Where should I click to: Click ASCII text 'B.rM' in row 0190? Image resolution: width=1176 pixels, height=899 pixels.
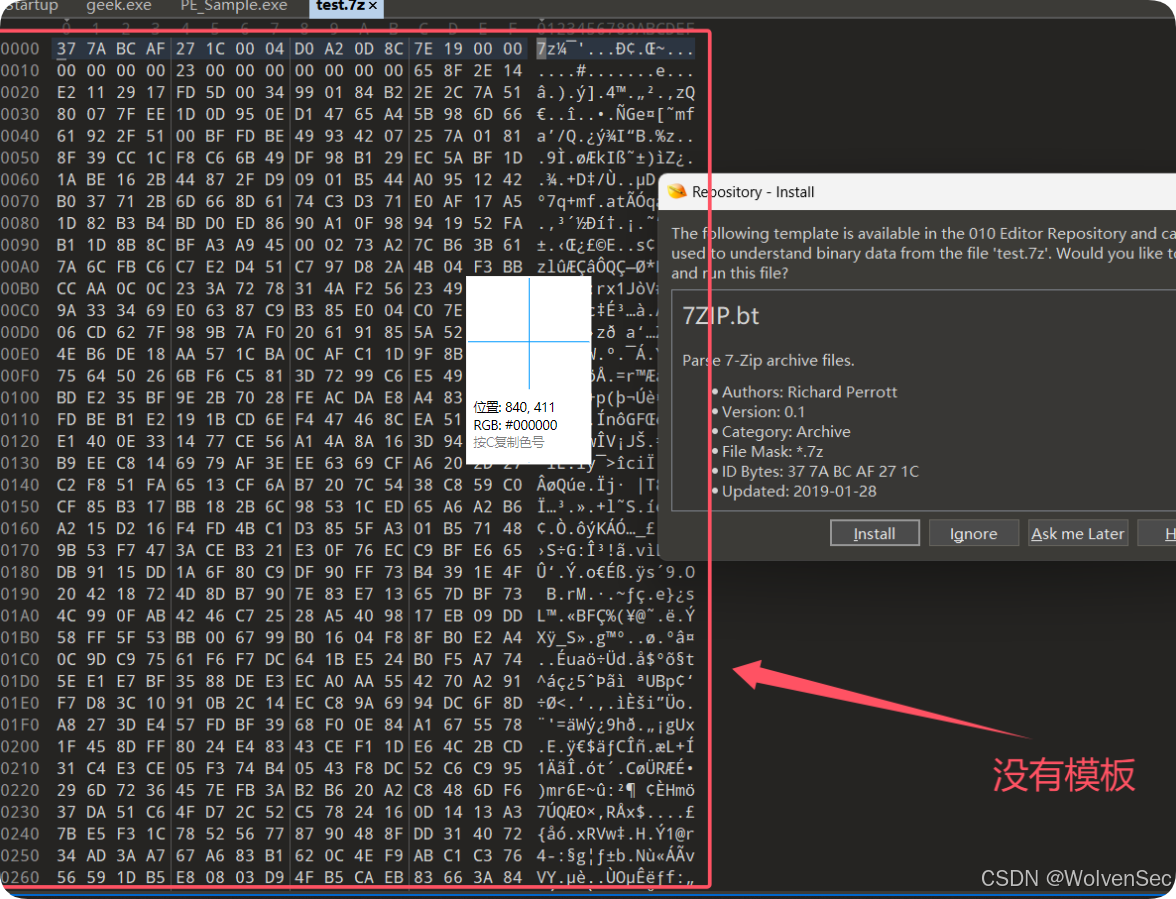click(565, 594)
